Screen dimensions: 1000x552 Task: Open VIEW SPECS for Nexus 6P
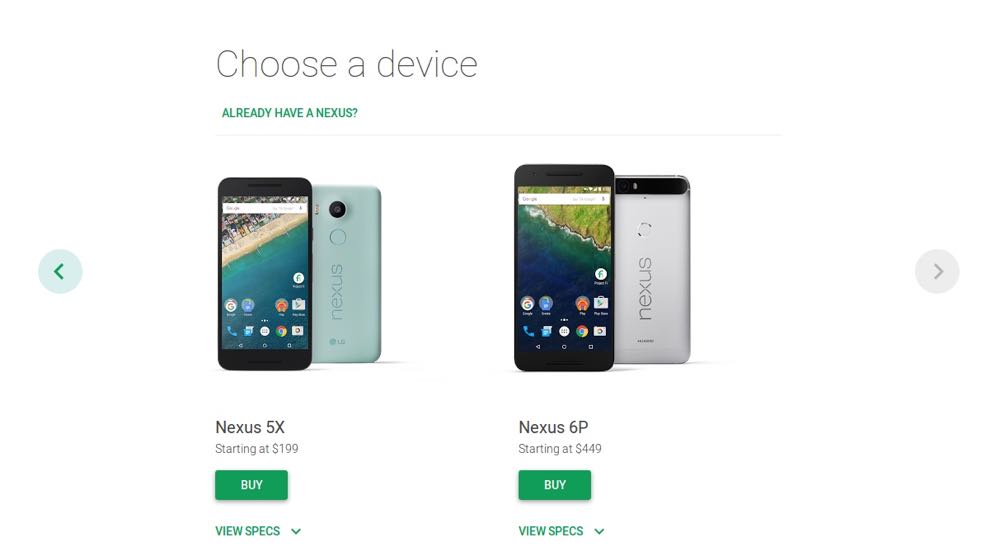tap(550, 531)
